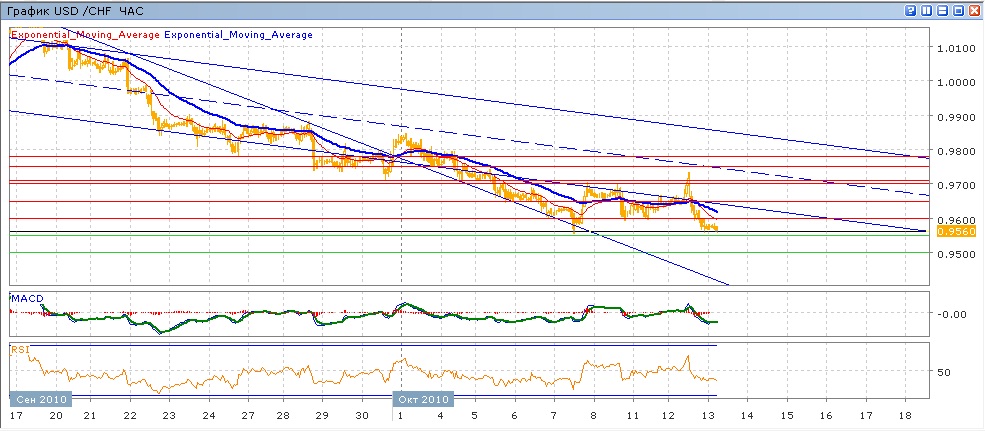Image resolution: width=985 pixels, height=431 pixels.
Task: Click date 18 on the time axis
Action: (905, 414)
